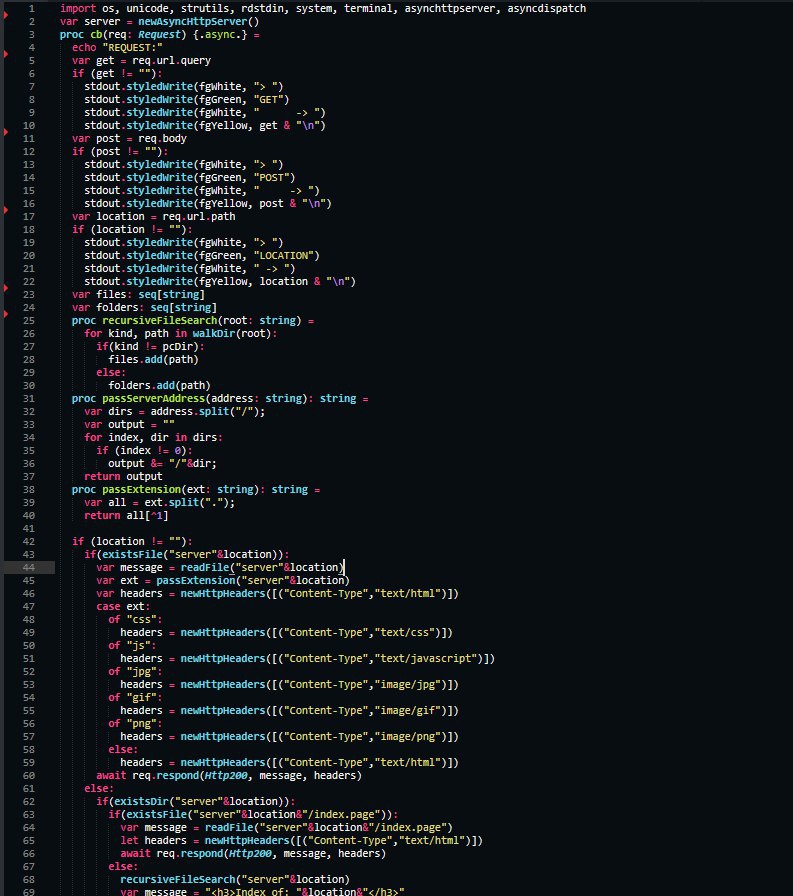This screenshot has width=793, height=896.
Task: Click "address.split" on line 32
Action: [190, 412]
